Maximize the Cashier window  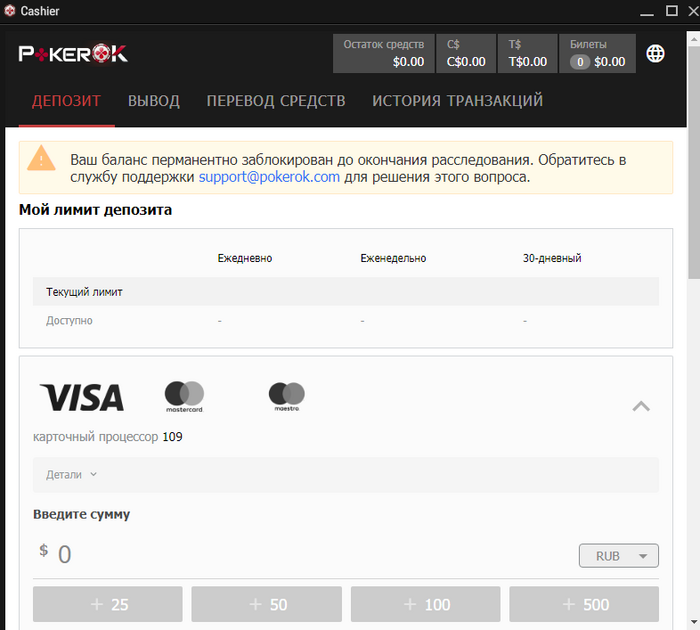(x=672, y=11)
